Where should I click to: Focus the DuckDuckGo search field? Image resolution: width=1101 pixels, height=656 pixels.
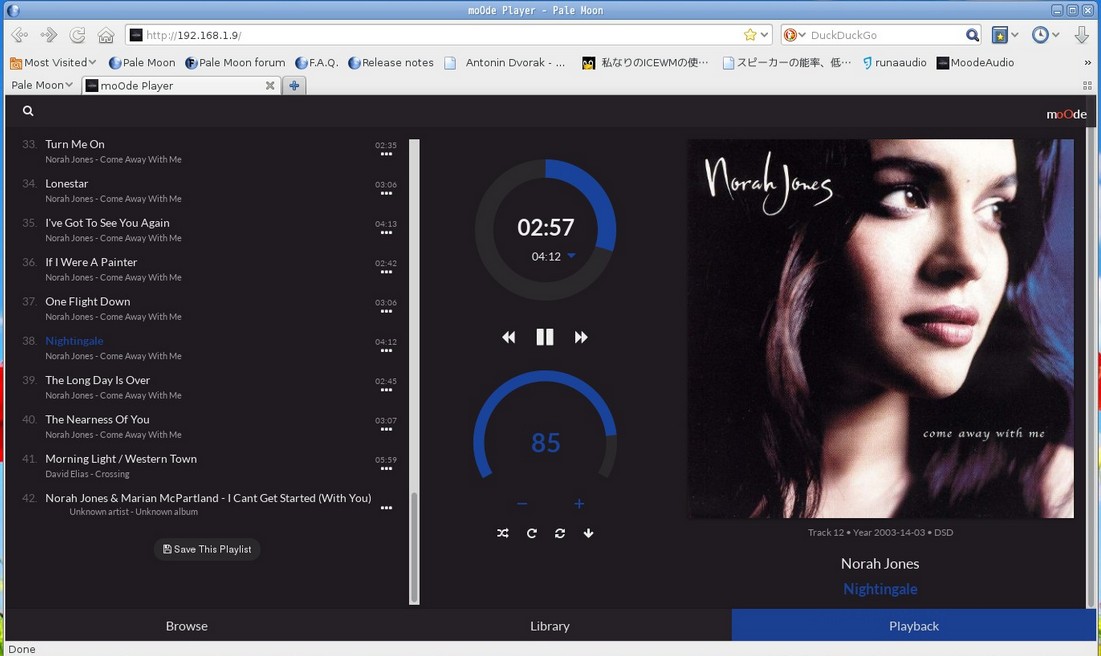[x=886, y=34]
